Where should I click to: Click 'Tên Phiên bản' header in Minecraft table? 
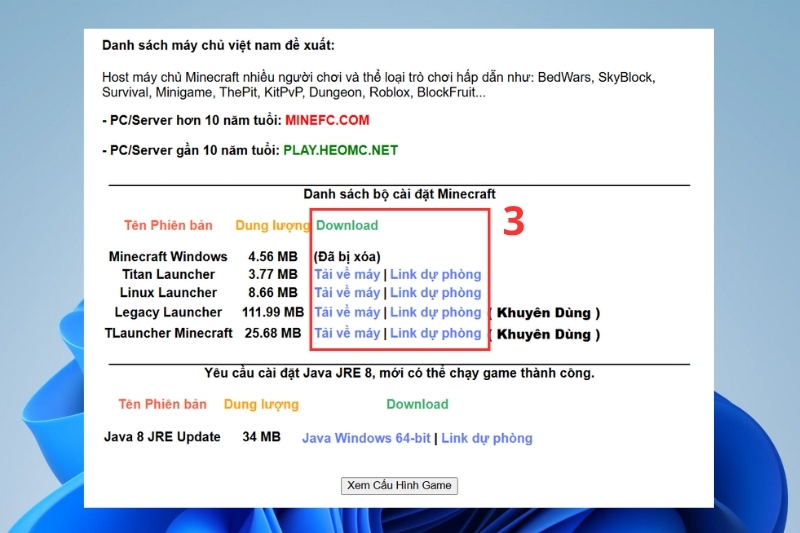[x=168, y=225]
